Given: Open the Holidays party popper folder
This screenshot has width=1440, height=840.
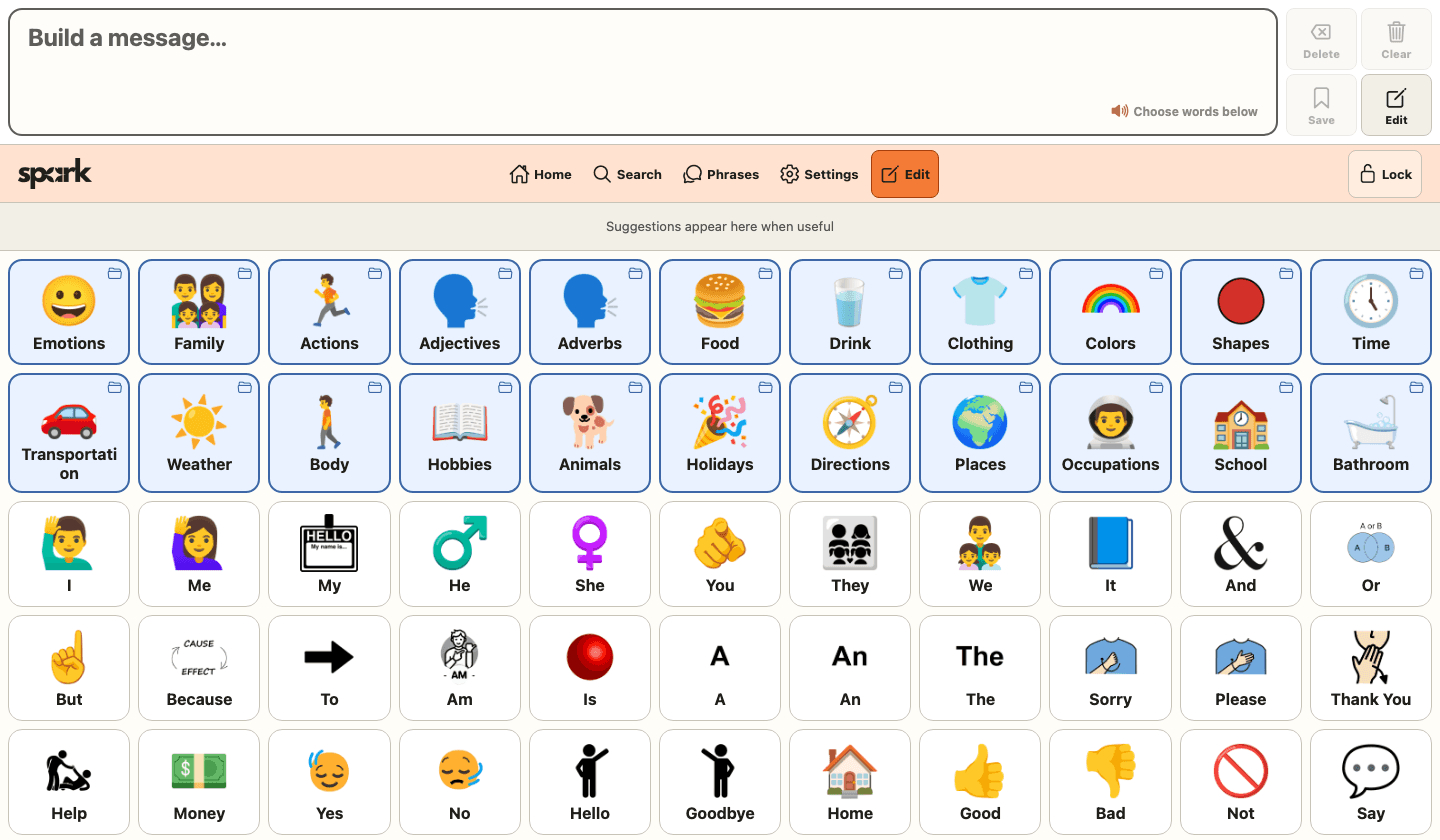Looking at the screenshot, I should (x=720, y=433).
